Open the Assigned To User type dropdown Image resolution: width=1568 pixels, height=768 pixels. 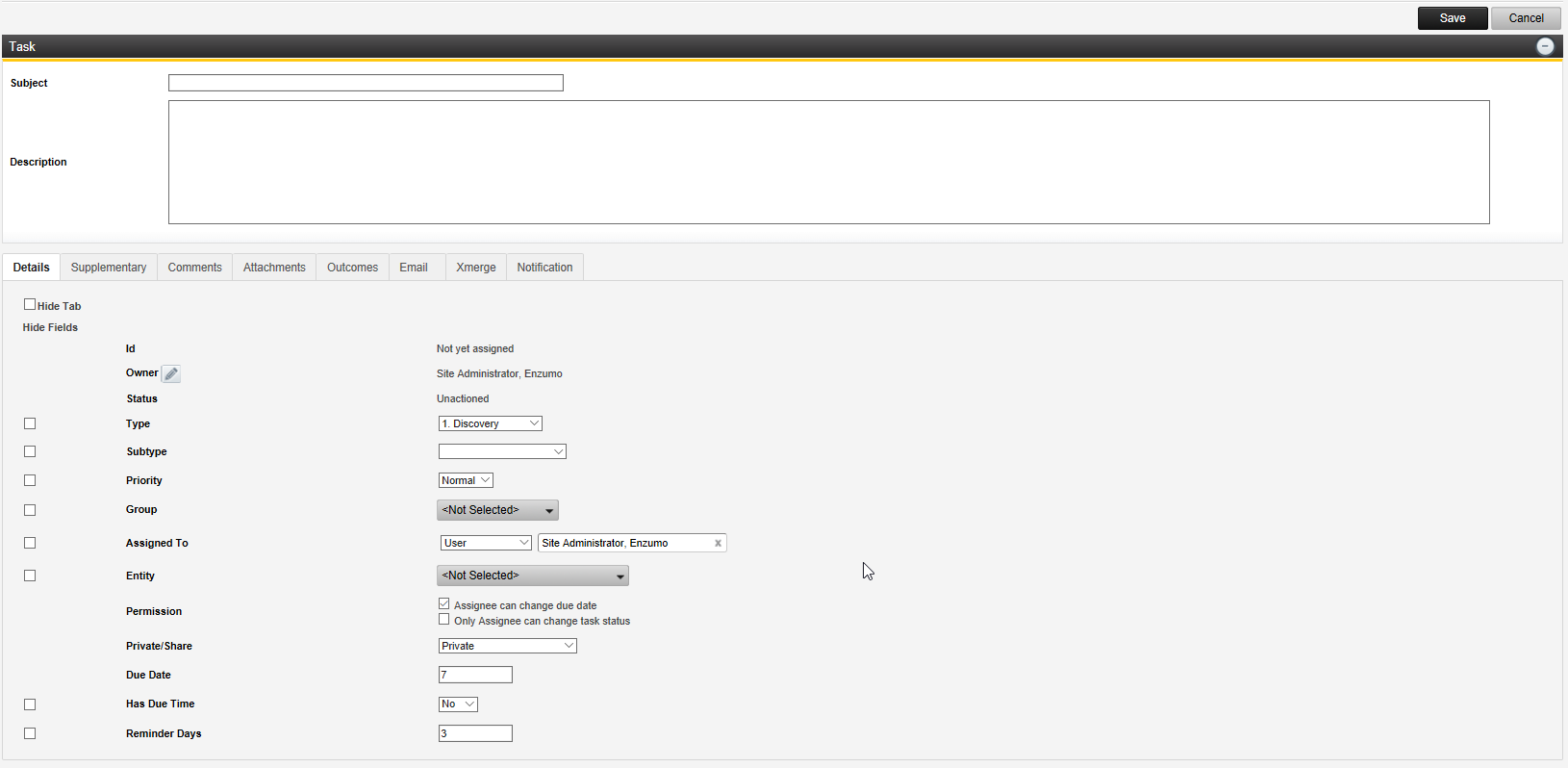486,543
